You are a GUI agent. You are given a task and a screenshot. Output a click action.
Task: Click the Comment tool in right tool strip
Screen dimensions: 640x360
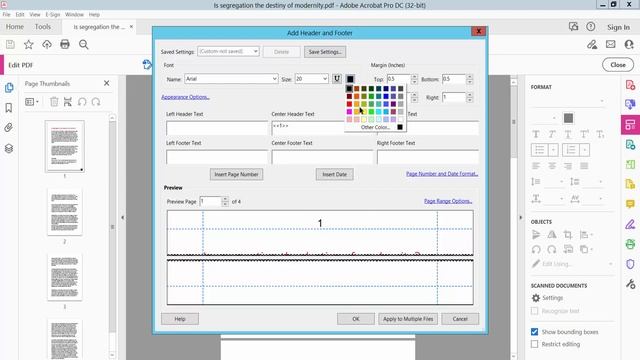pos(630,204)
